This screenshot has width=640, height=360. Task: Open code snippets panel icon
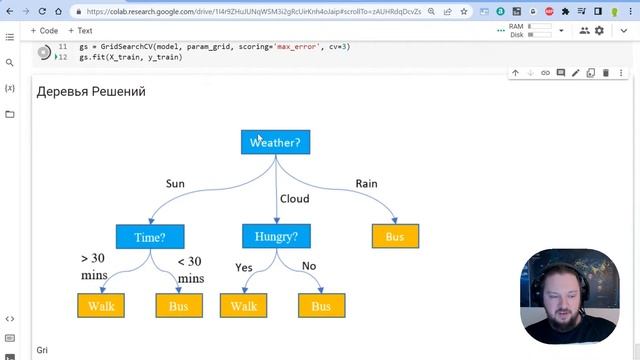coord(10,318)
